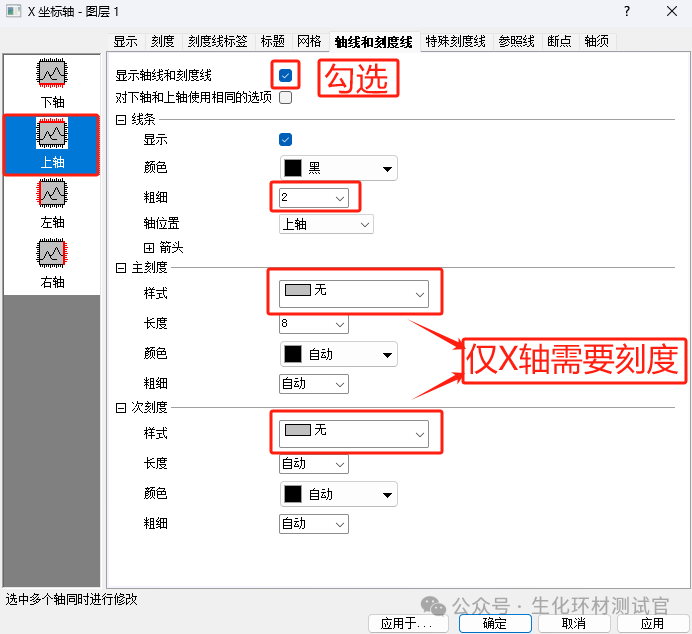Switch to the 刻度线标签 tab

click(218, 41)
